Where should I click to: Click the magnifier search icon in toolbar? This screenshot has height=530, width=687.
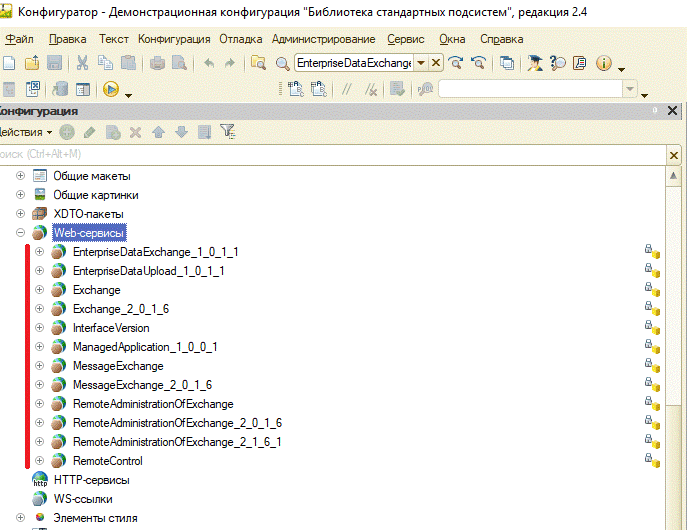[282, 63]
